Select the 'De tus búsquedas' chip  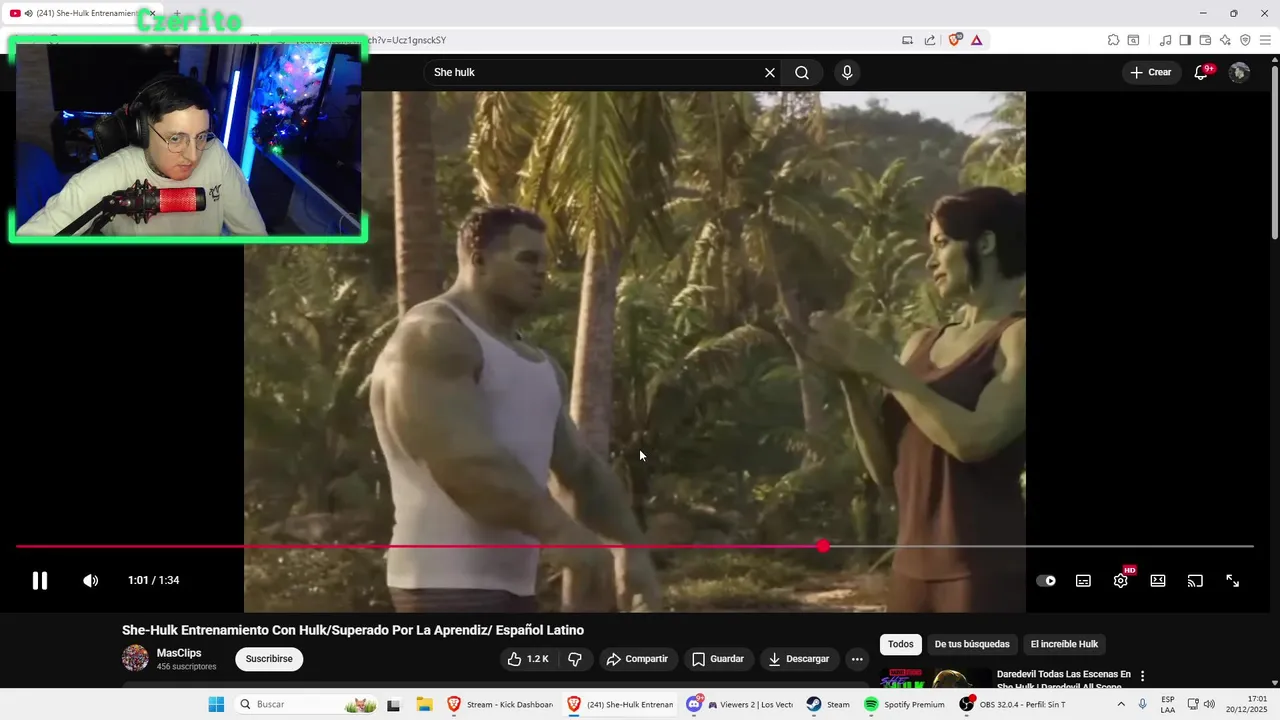click(972, 644)
